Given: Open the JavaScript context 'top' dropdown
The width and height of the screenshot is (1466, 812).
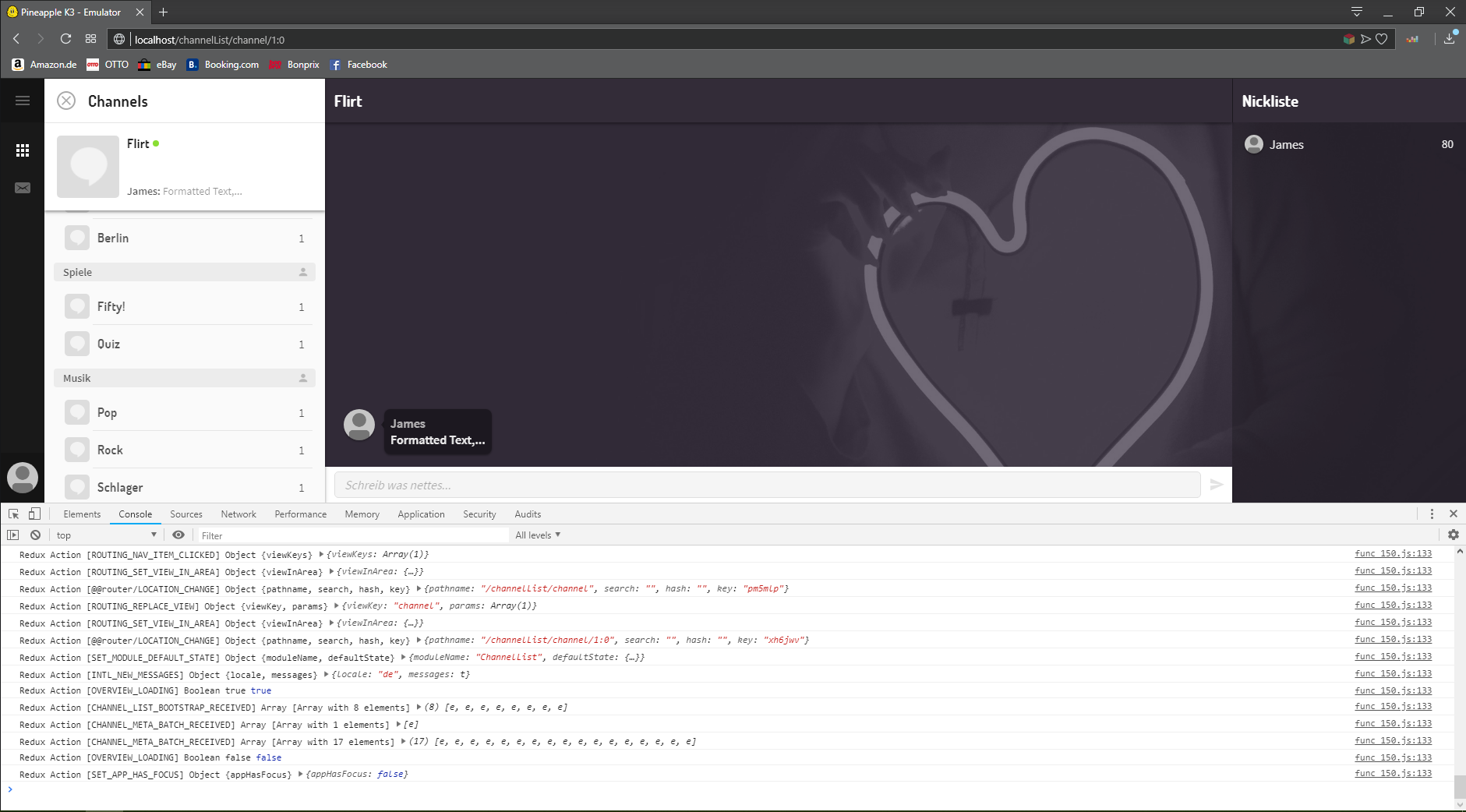Looking at the screenshot, I should click(x=106, y=535).
